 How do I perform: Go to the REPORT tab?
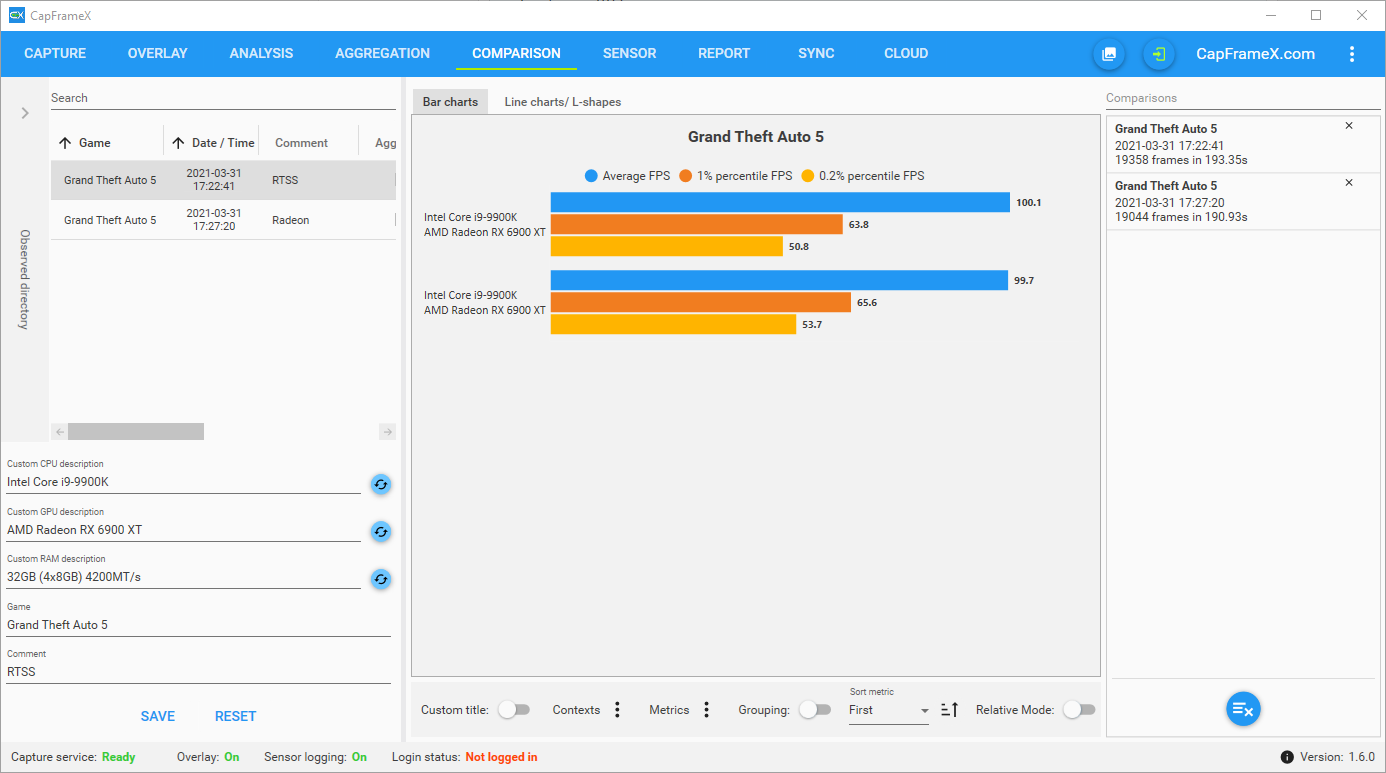724,54
